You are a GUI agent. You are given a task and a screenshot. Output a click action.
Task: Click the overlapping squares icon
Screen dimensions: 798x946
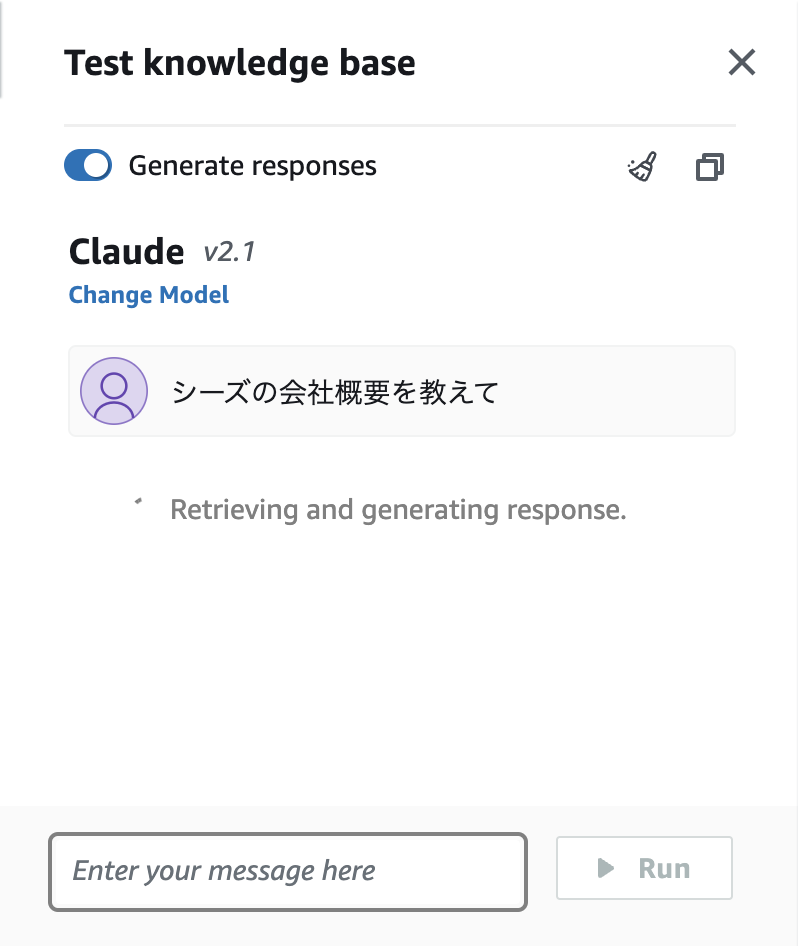[709, 167]
